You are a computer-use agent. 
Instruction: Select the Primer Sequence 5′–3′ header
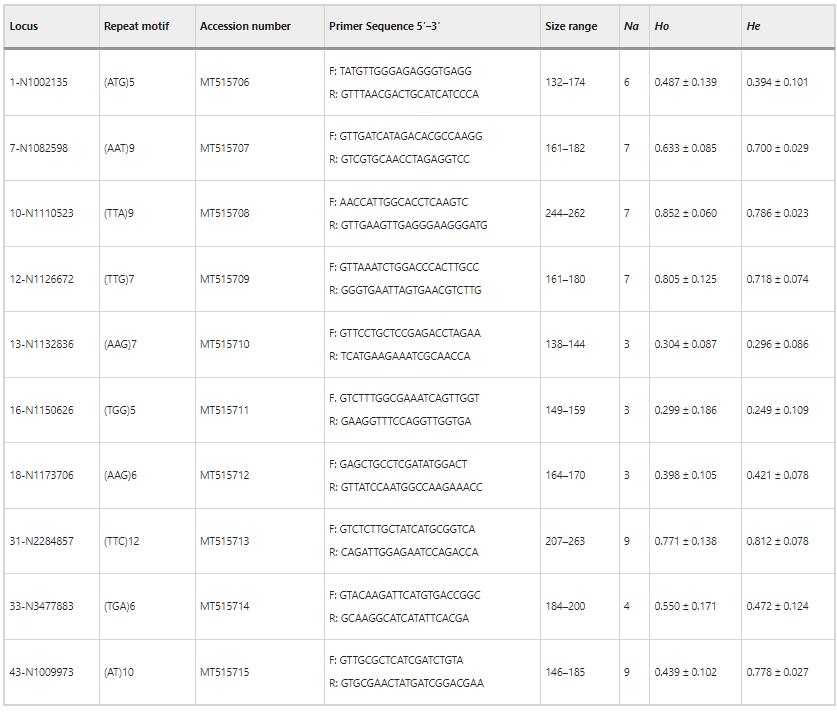coord(395,27)
